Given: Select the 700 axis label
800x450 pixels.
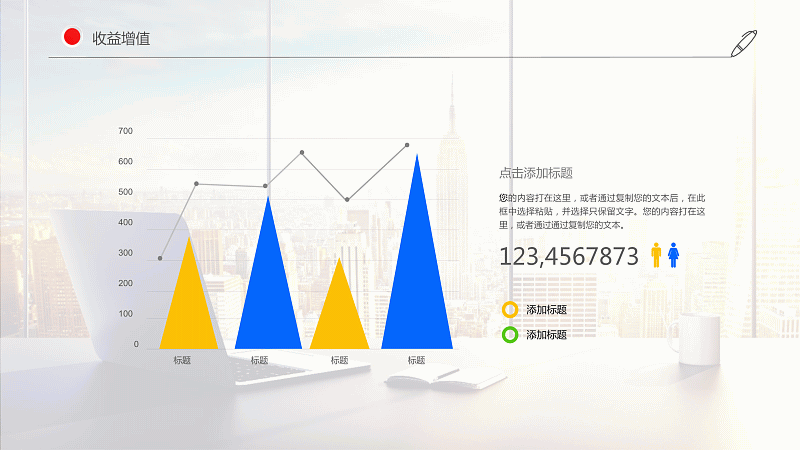Looking at the screenshot, I should click(x=125, y=131).
